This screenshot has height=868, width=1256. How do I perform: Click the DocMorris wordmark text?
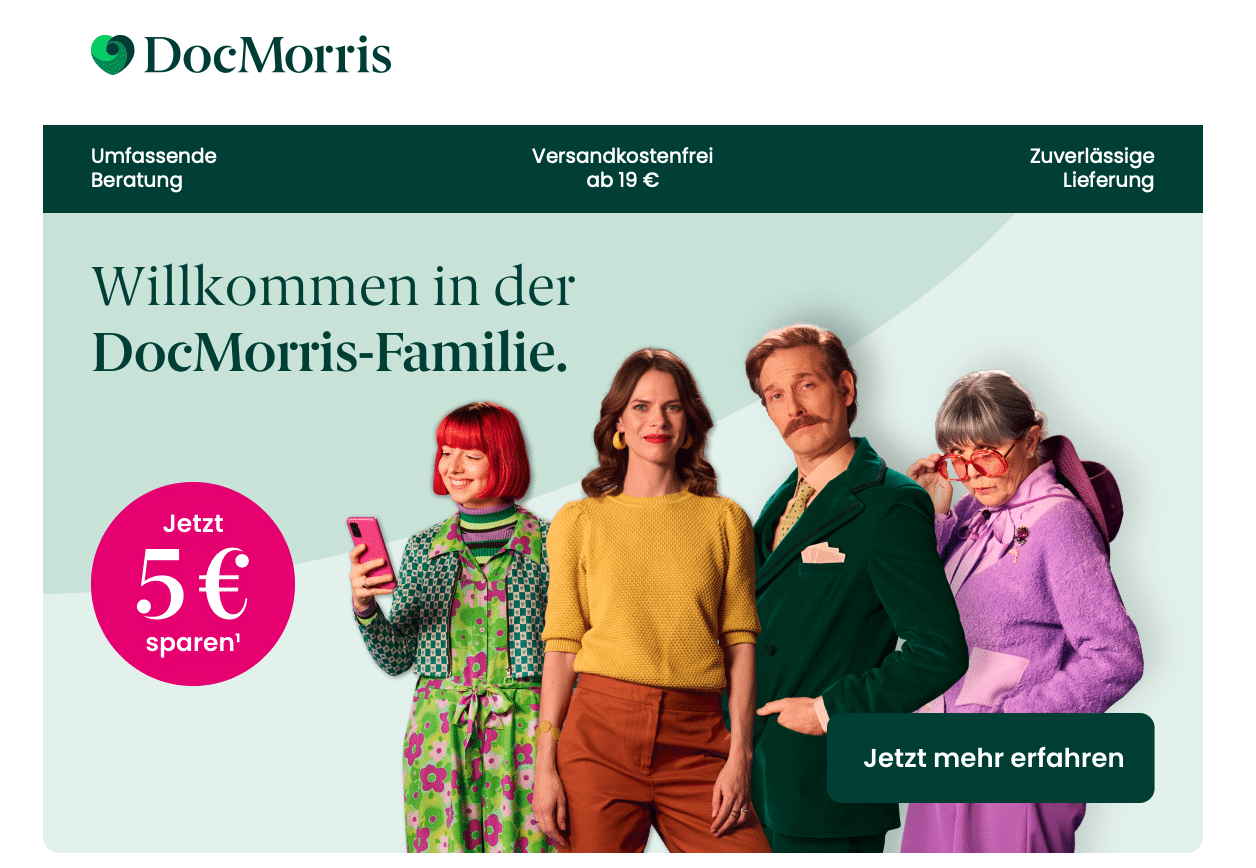pos(267,55)
